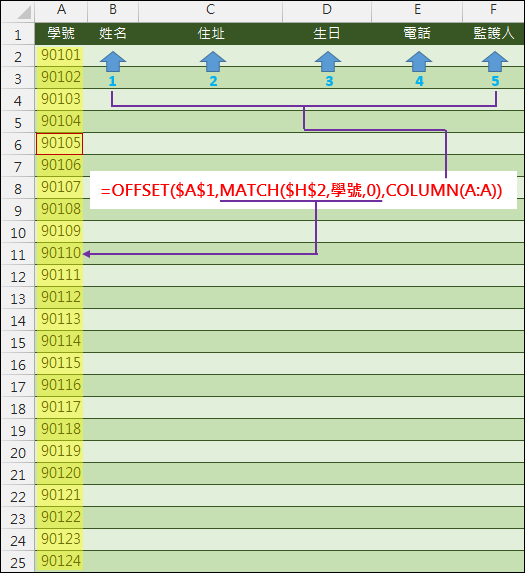The image size is (525, 573).
Task: Select cell containing 90111
Action: coord(60,275)
